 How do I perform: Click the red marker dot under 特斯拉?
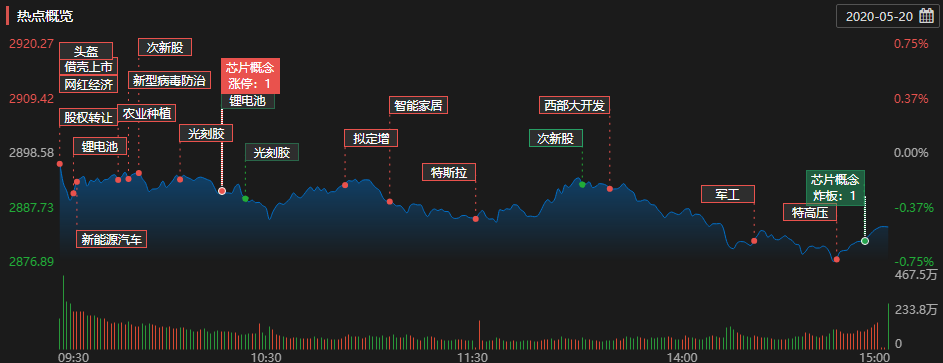476,219
